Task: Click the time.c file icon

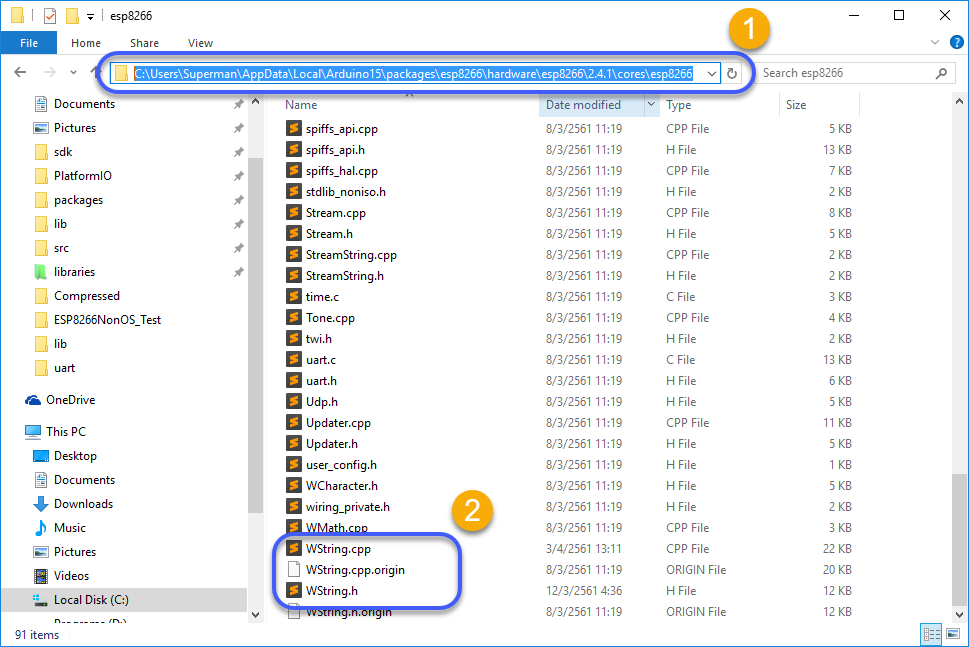Action: click(x=294, y=296)
